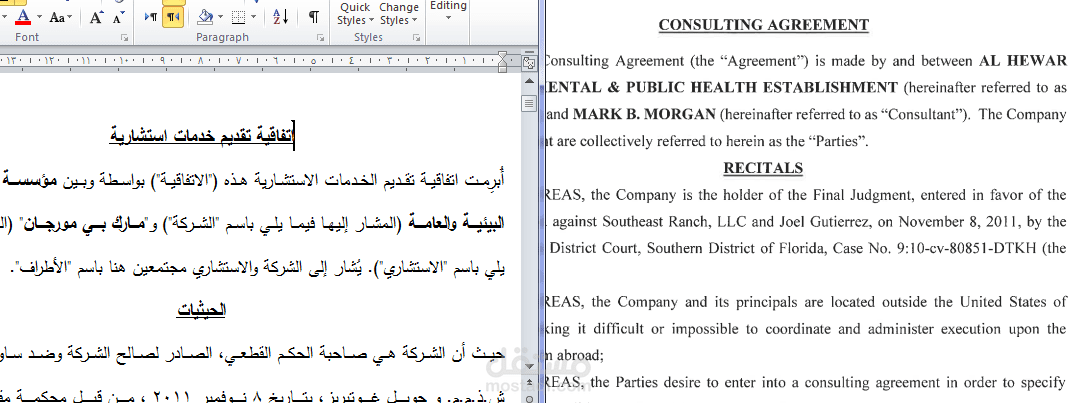Click the Arabic title 'اتفاقية تقديم خدمات استشارية'
This screenshot has height=403, width=1078.
click(201, 135)
